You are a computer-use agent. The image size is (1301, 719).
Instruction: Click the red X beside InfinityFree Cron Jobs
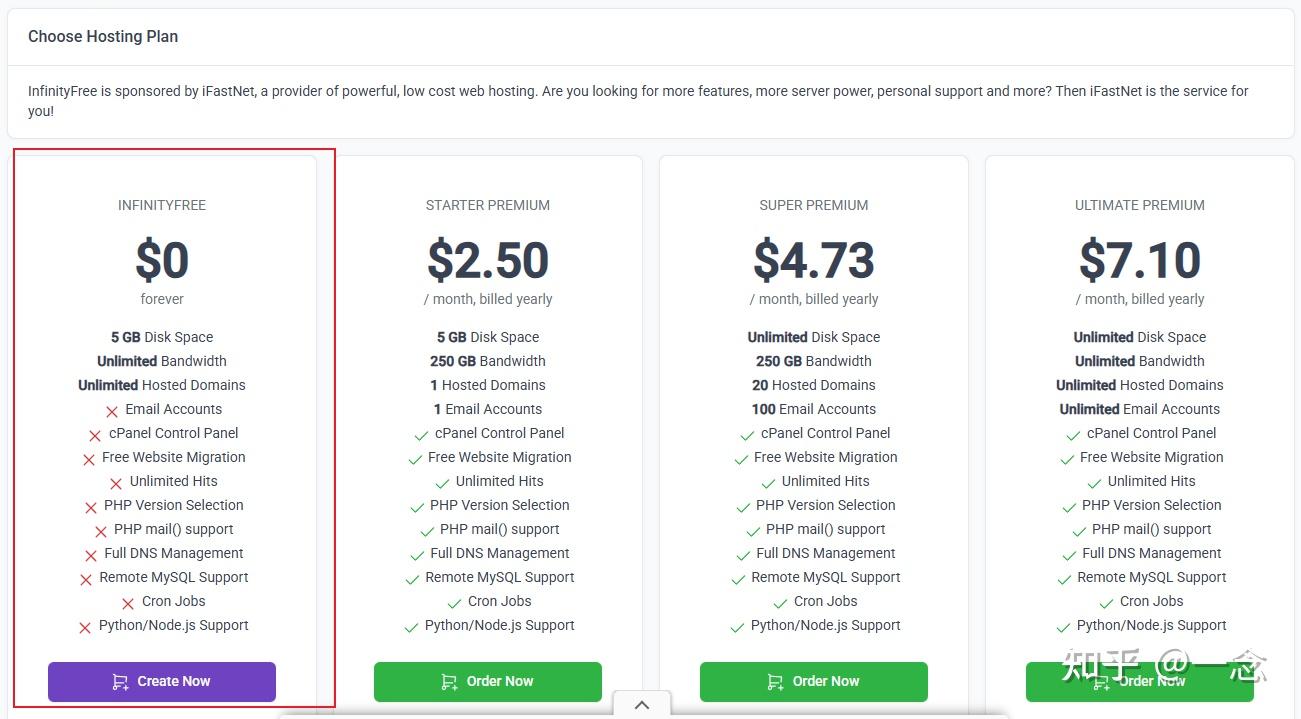[128, 603]
